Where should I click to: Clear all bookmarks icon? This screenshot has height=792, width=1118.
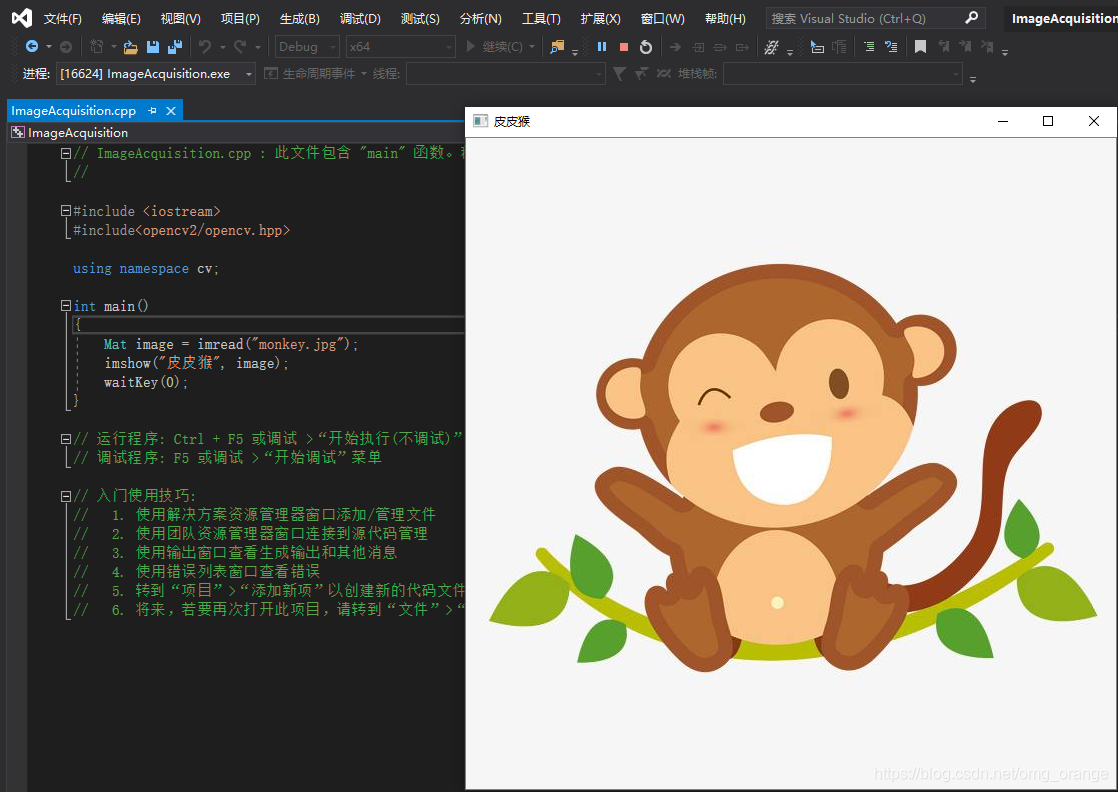tap(987, 46)
